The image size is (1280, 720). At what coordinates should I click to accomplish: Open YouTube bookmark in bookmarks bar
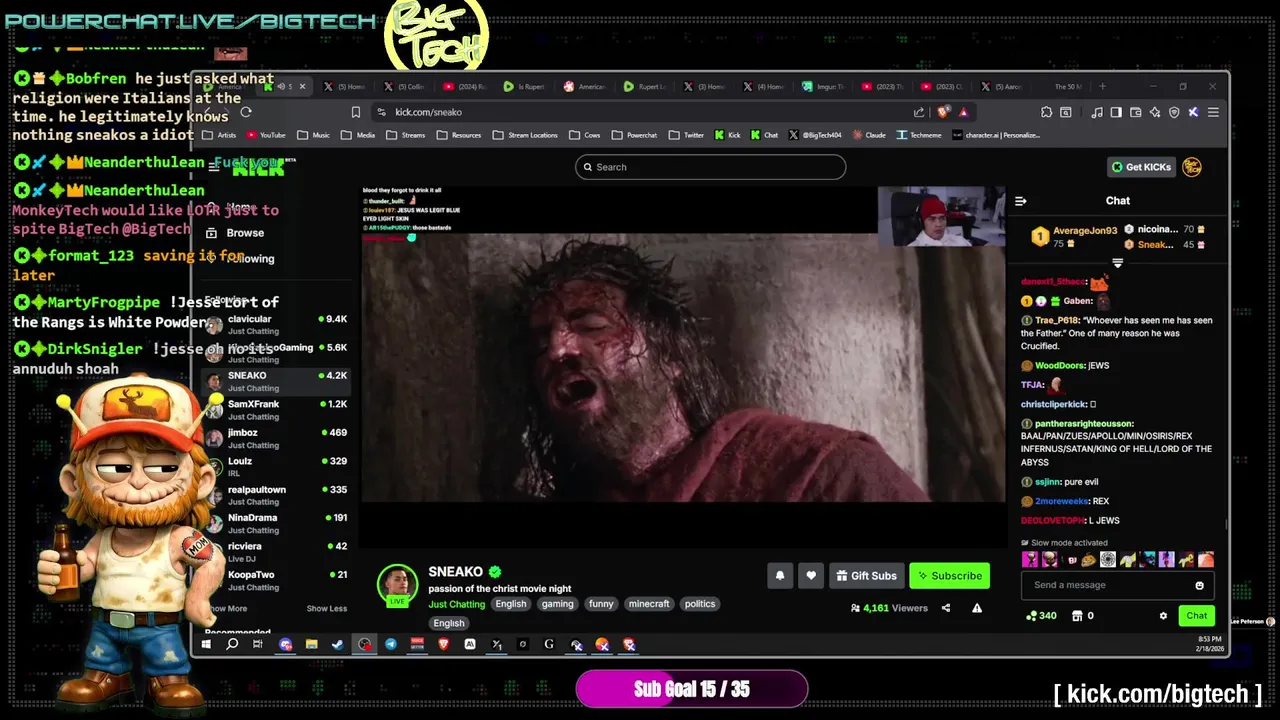266,135
